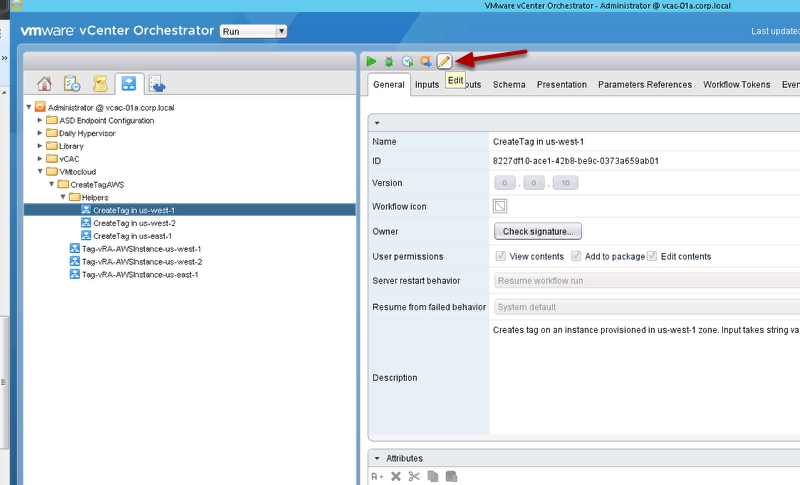800x485 pixels.
Task: Open the Parameters References tab
Action: click(x=645, y=85)
